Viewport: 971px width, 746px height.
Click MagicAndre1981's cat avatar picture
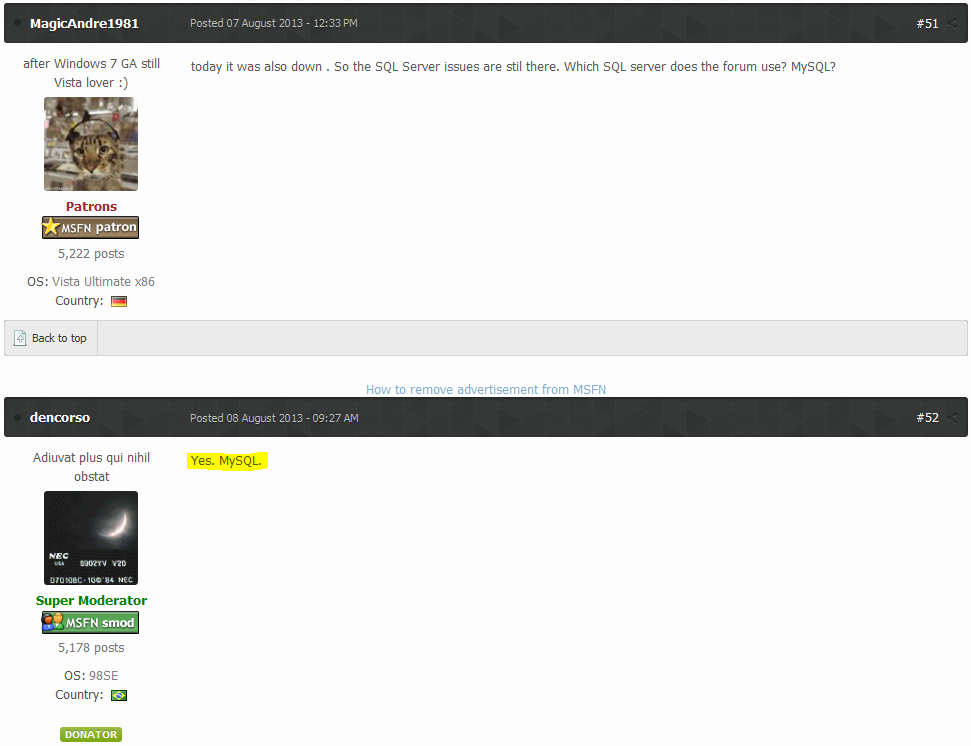coord(91,144)
